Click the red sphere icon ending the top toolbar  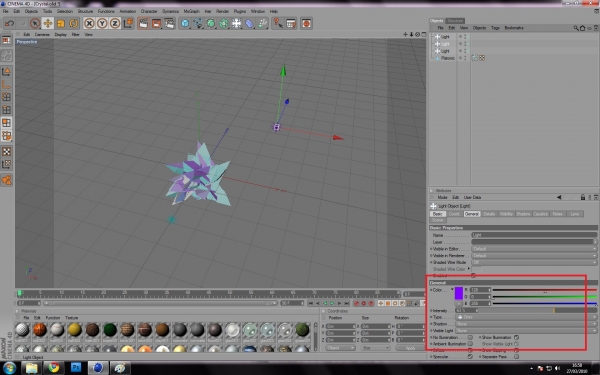pyautogui.click(x=306, y=23)
